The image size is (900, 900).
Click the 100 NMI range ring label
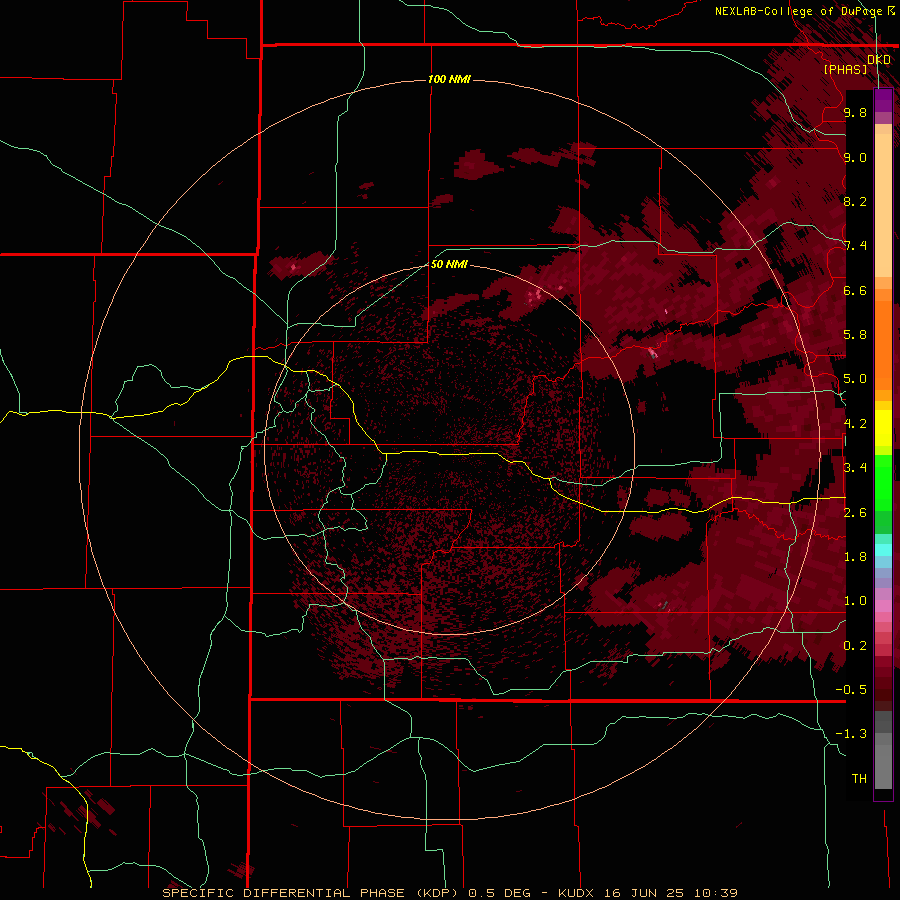point(449,79)
